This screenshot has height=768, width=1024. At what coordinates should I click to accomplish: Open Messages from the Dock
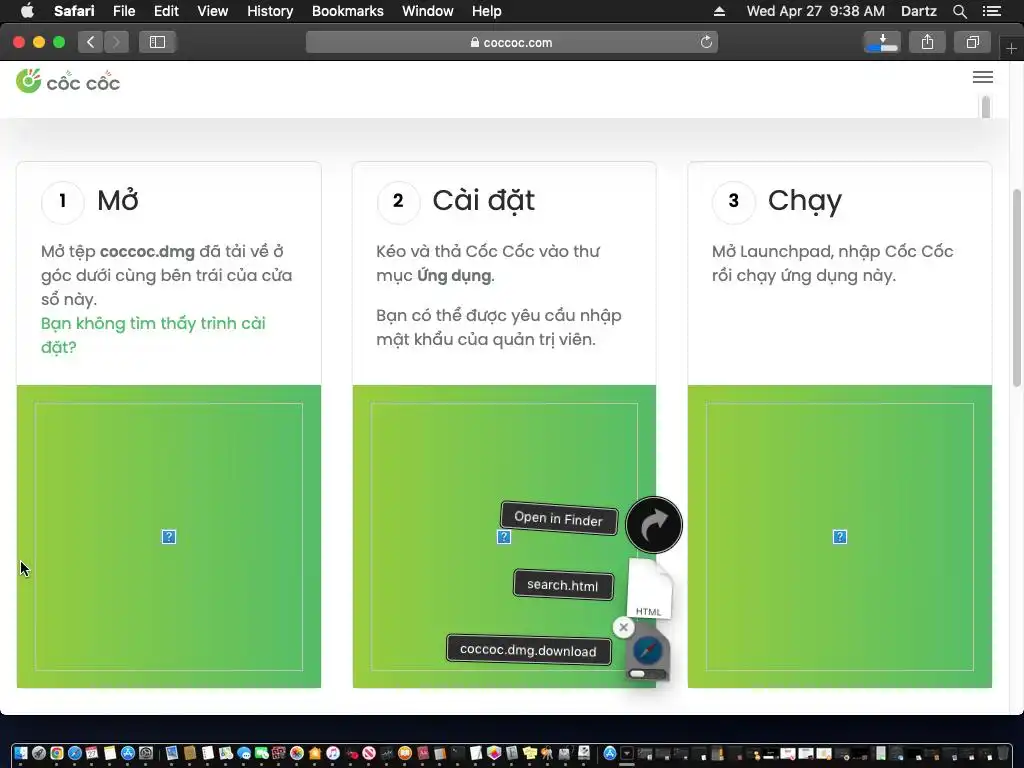tap(244, 753)
